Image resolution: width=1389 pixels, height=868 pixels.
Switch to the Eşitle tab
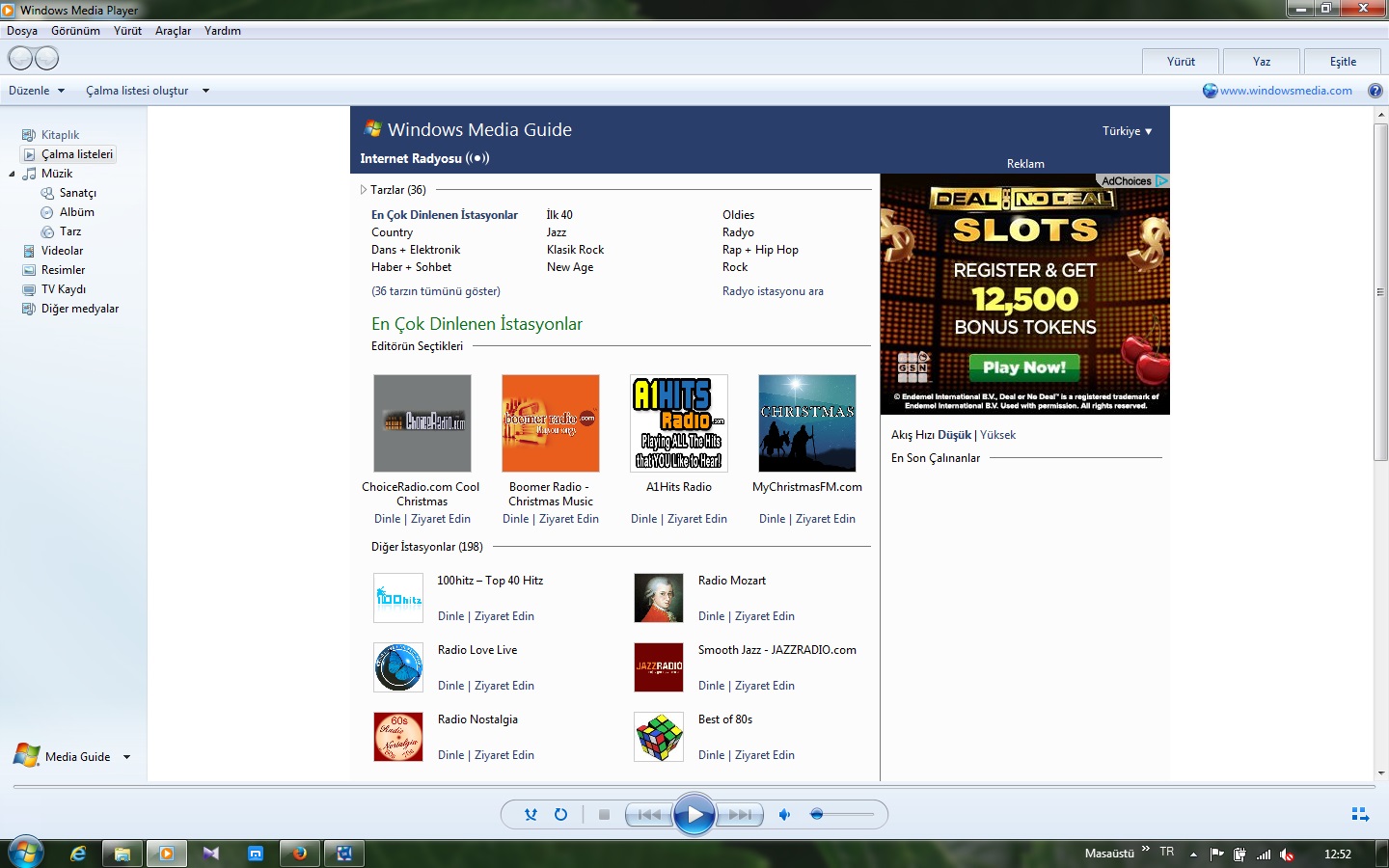(x=1343, y=62)
